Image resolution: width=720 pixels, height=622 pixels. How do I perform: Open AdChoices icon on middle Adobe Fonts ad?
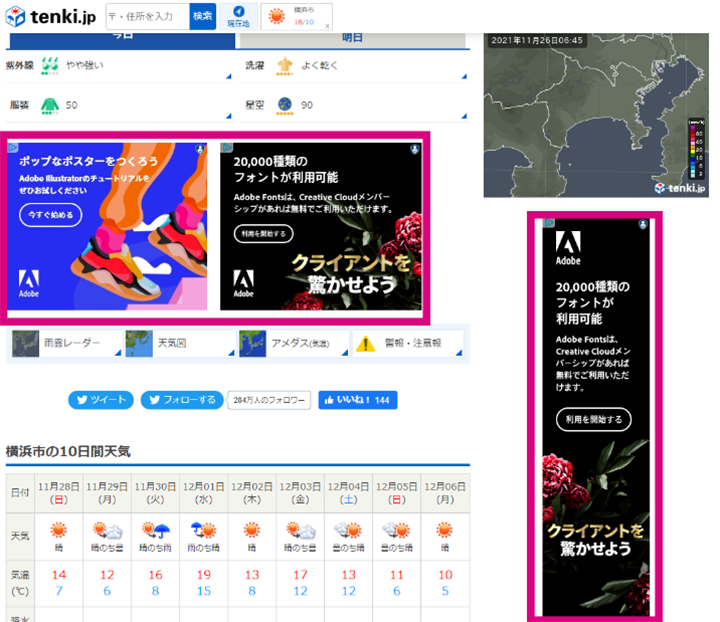[227, 147]
